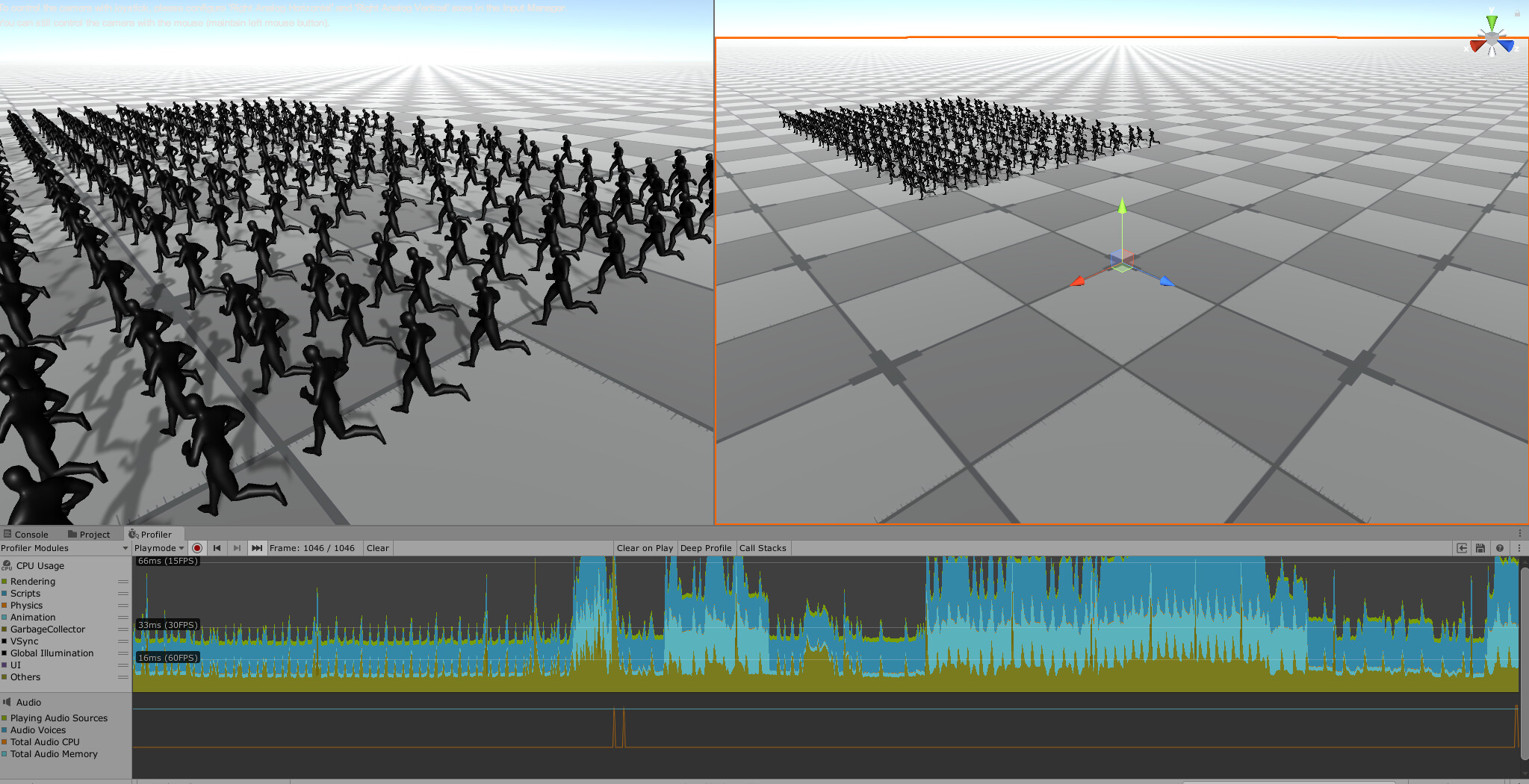This screenshot has width=1529, height=784.
Task: Open profiler help via the question mark icon
Action: [1500, 548]
